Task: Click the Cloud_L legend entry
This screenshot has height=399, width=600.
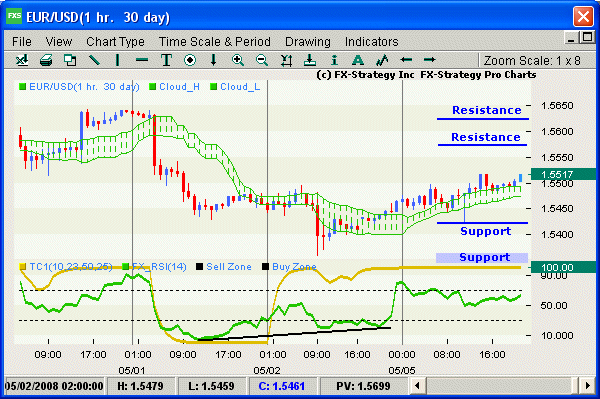Action: click(235, 87)
